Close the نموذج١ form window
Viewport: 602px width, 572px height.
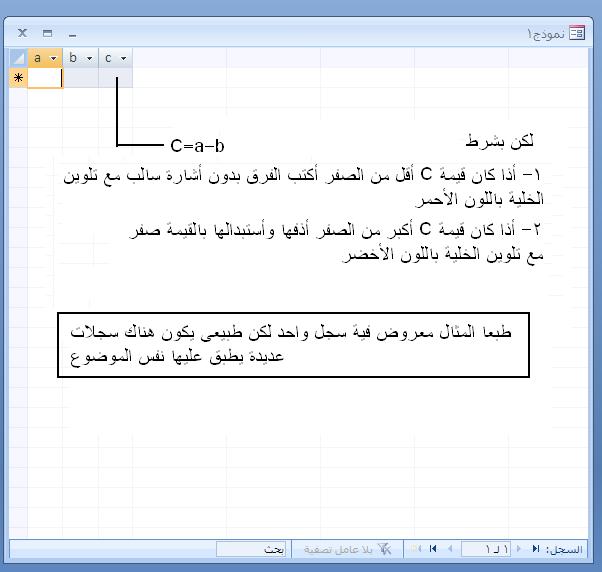click(x=22, y=33)
